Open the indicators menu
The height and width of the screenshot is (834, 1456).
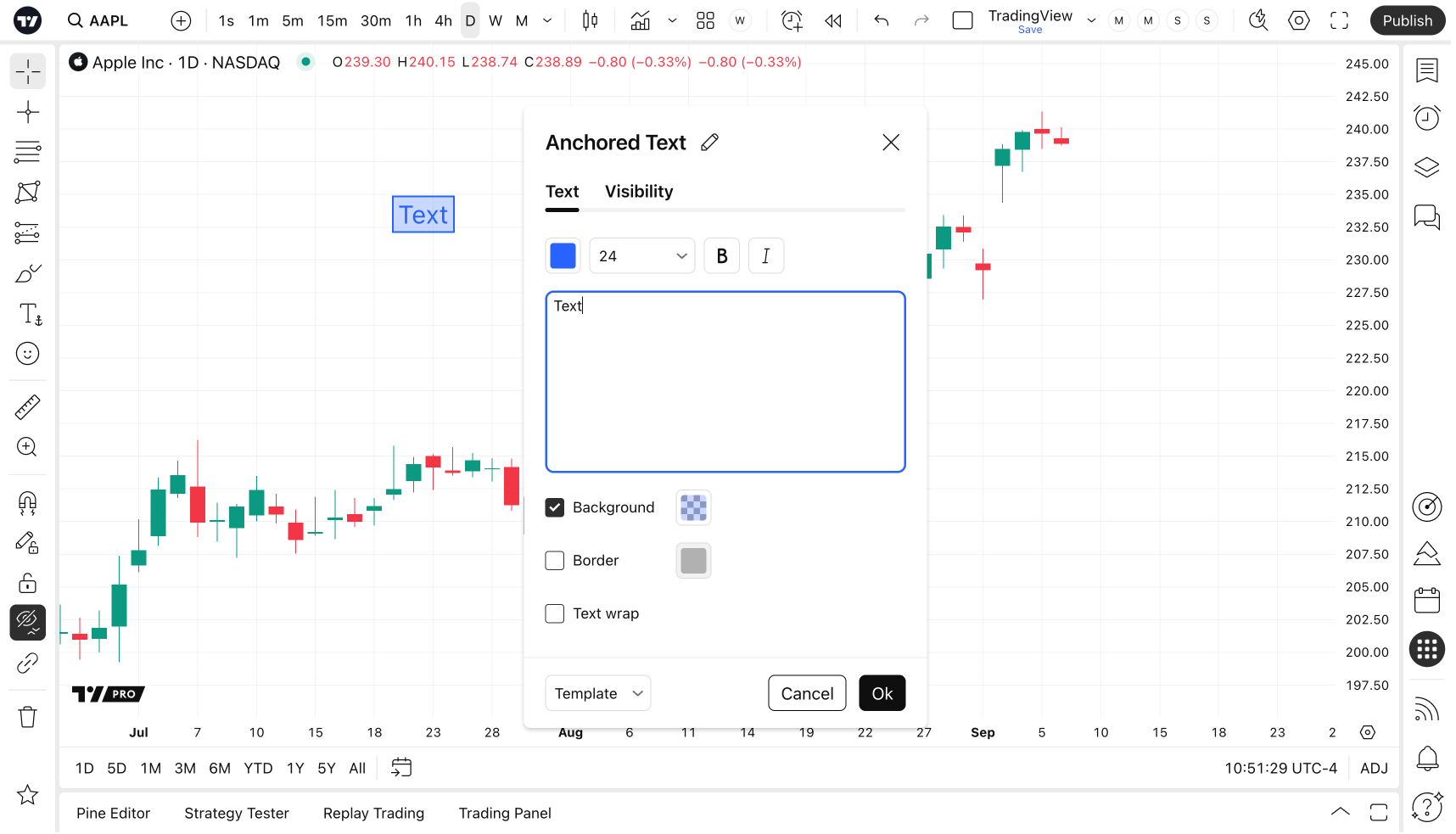(x=641, y=20)
